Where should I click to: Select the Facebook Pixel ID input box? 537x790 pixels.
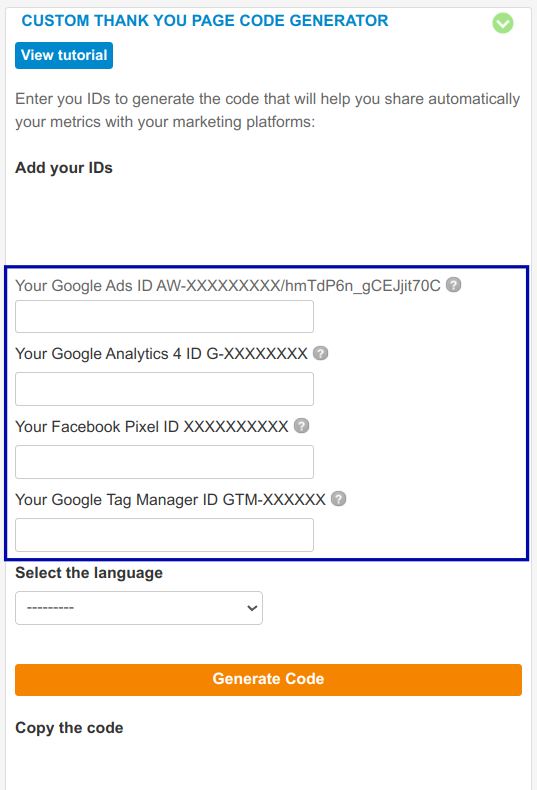tap(164, 462)
